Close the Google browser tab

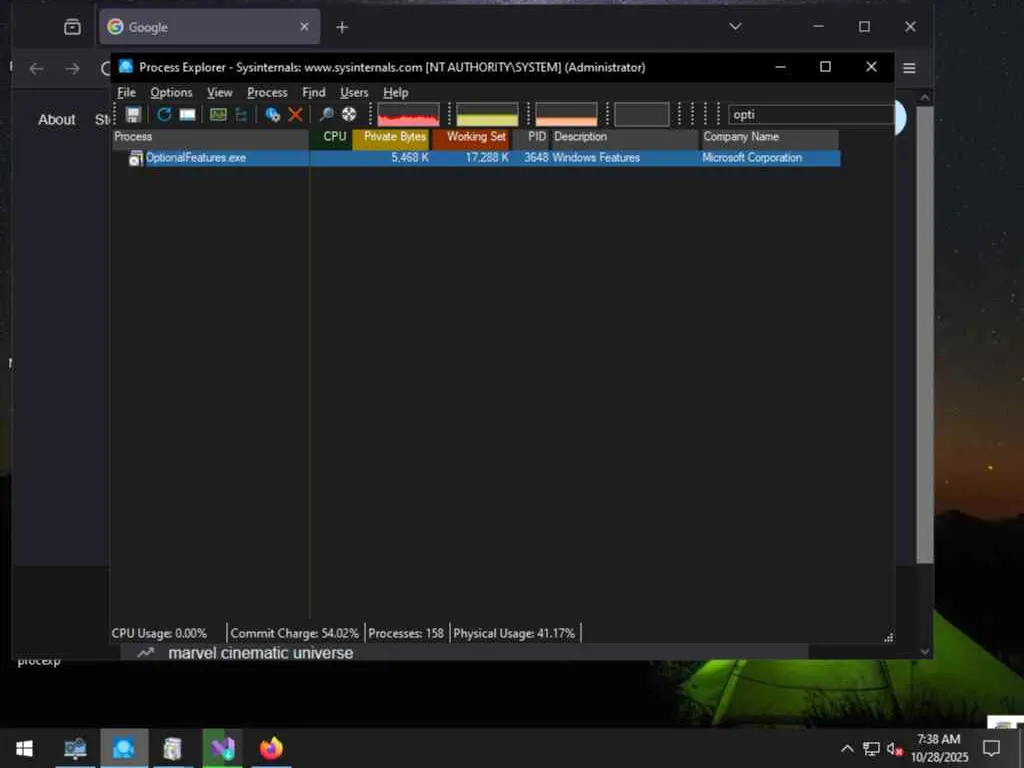304,27
